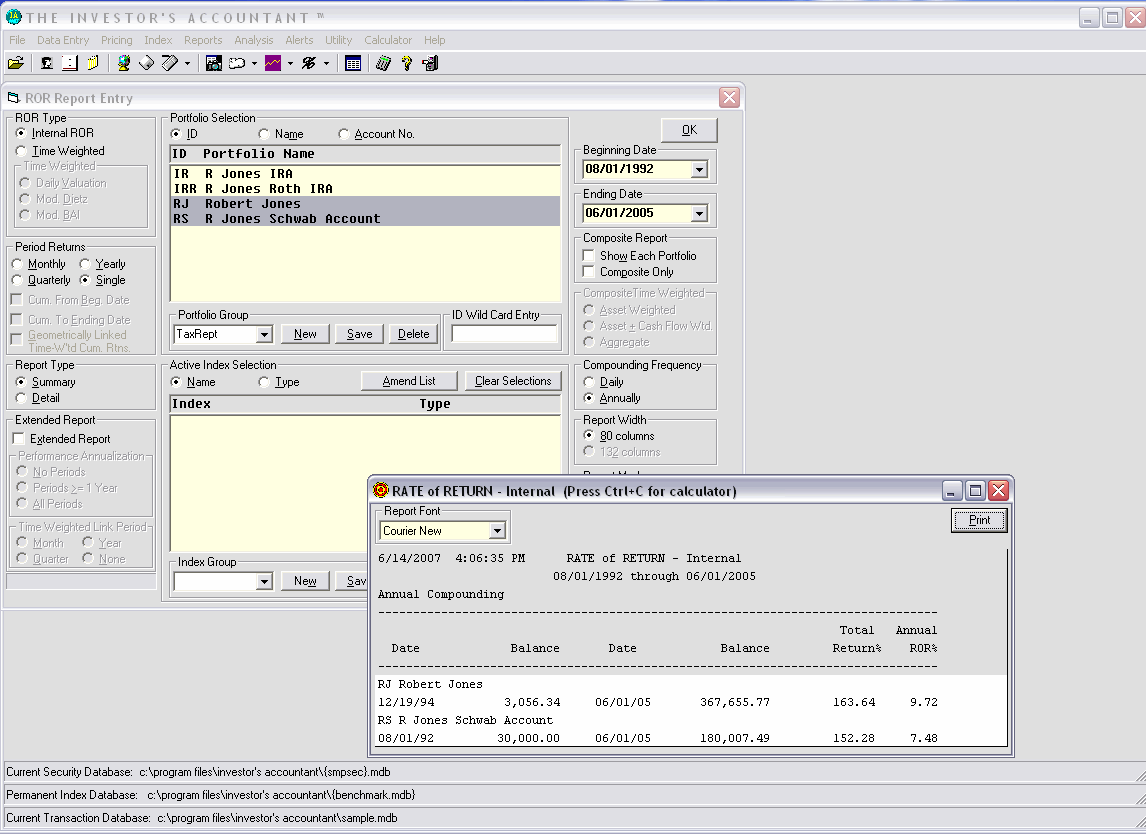
Task: Expand the Report Font Courier New dropdown
Action: click(497, 531)
